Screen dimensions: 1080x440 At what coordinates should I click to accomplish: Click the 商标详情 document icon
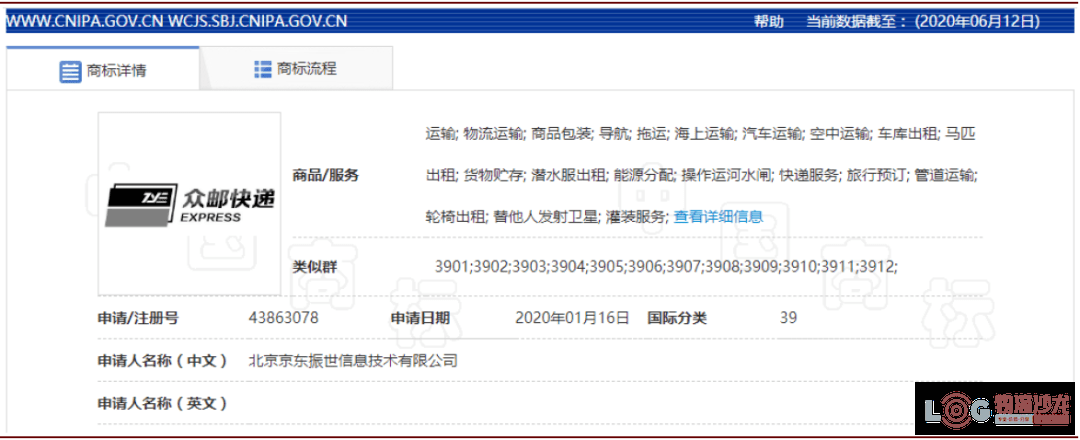[70, 71]
